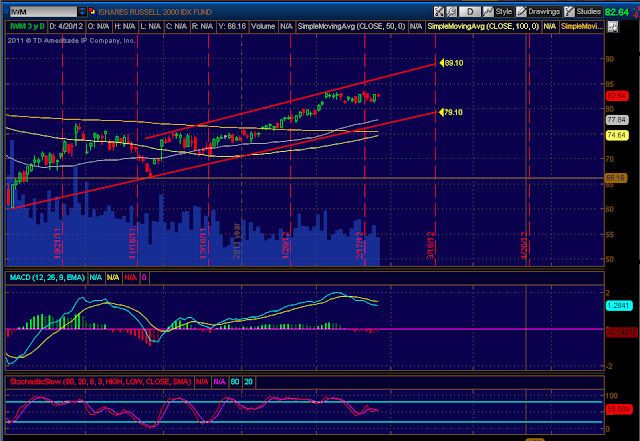
Task: Click the Y: 66.16 cursor price readout
Action: coord(232,27)
